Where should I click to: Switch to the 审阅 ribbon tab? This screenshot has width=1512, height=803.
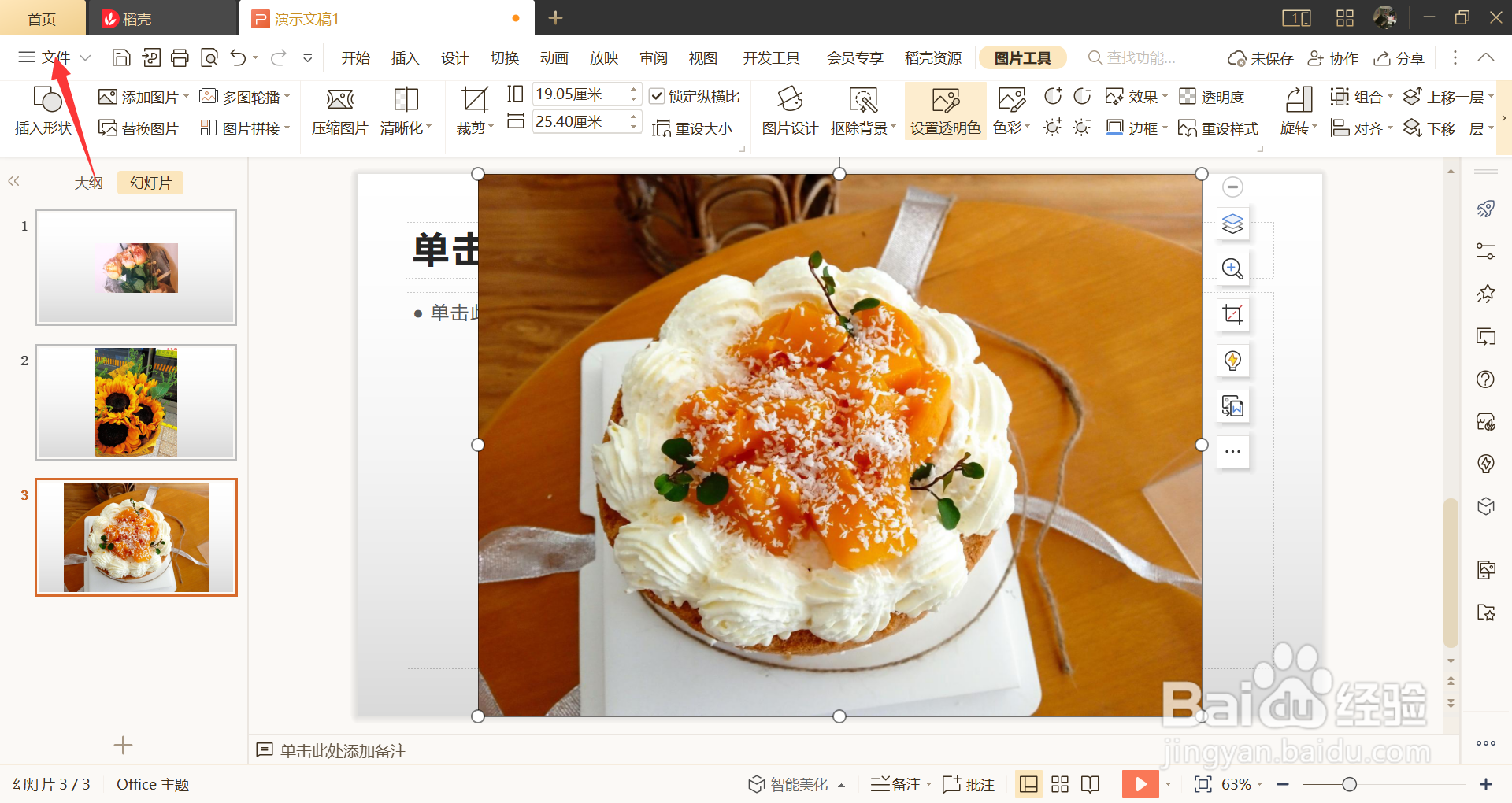tap(653, 57)
